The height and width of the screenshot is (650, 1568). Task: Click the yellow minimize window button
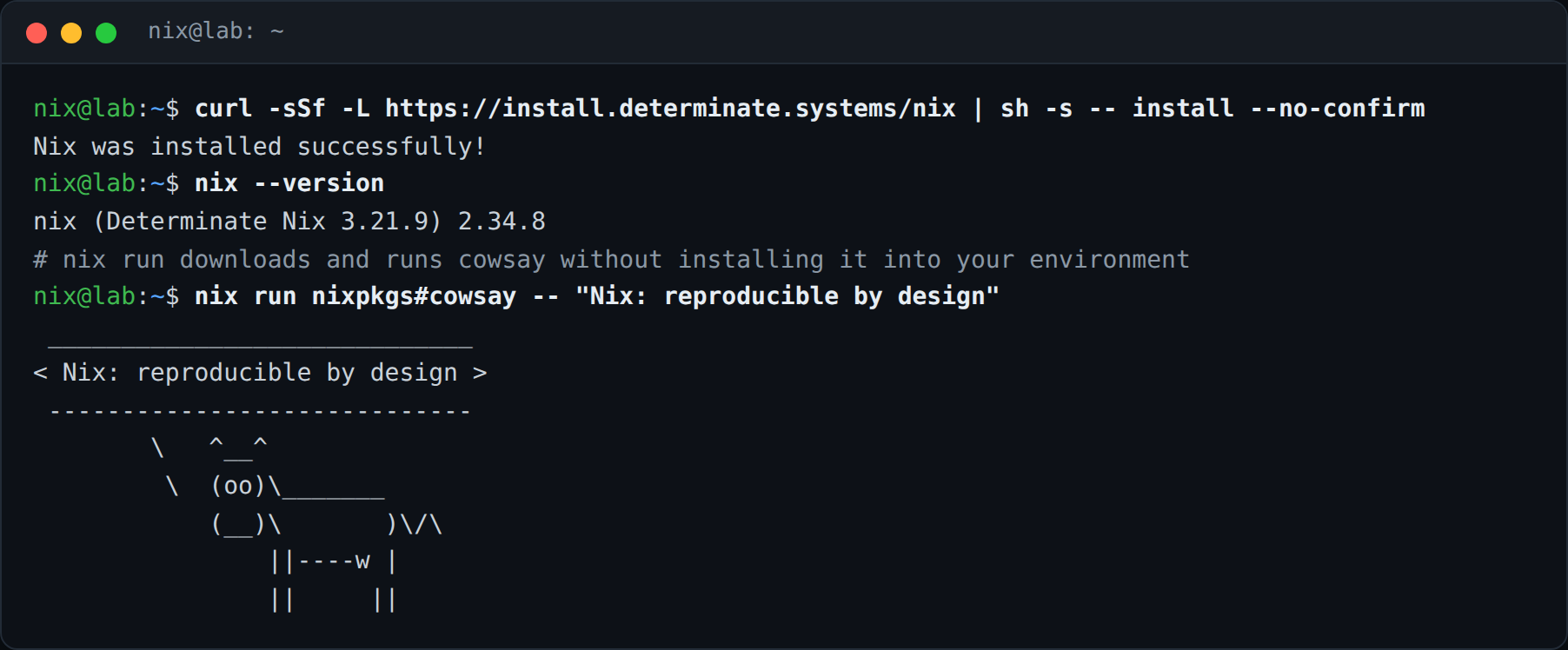pos(71,33)
